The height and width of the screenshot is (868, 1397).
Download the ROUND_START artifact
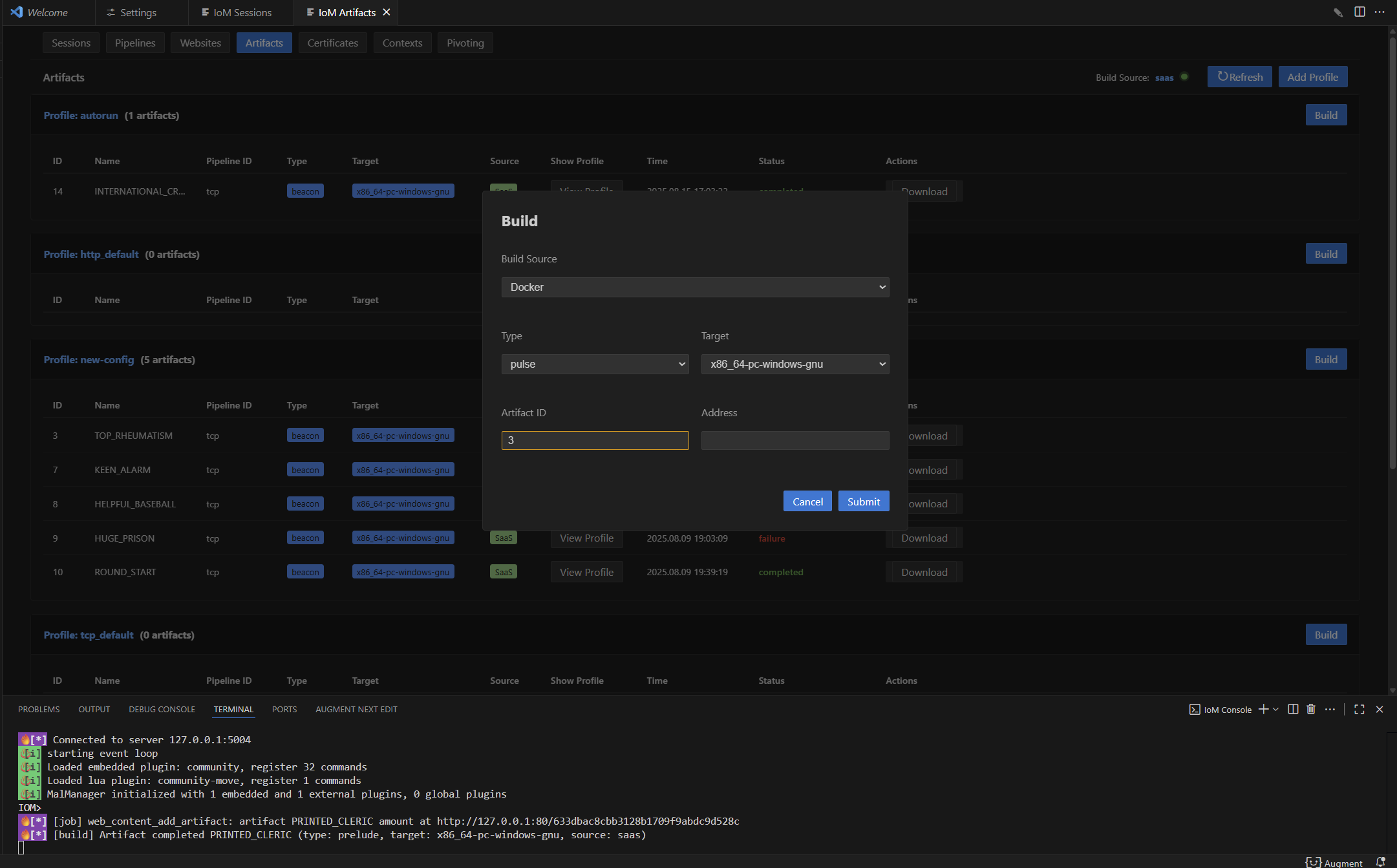click(924, 572)
